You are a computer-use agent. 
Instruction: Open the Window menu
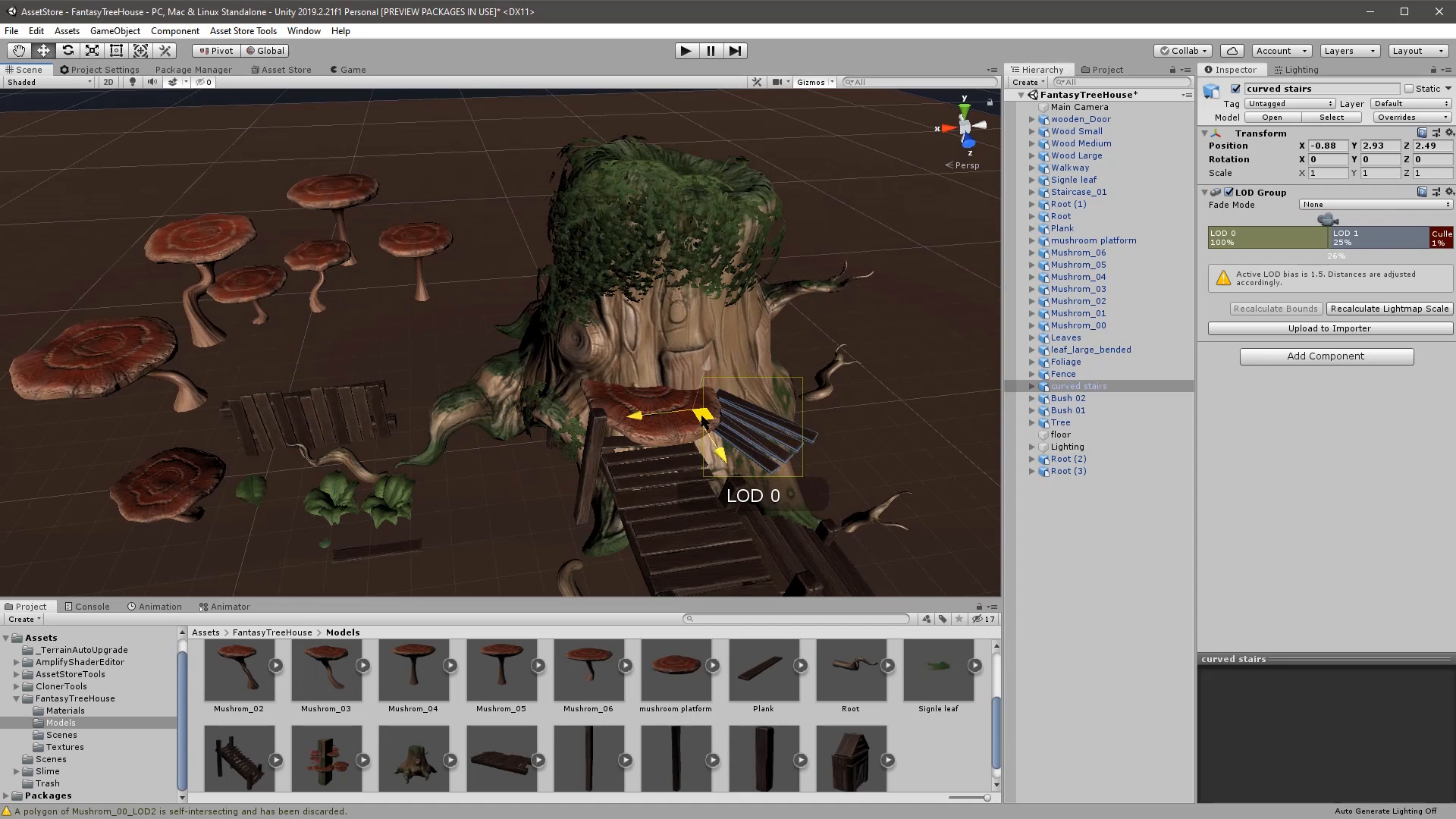point(303,31)
